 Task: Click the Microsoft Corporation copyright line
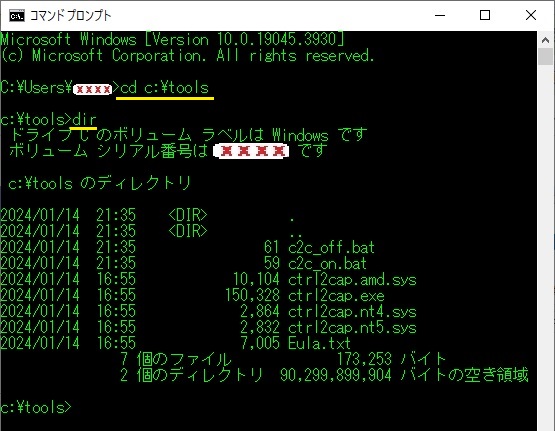click(187, 56)
